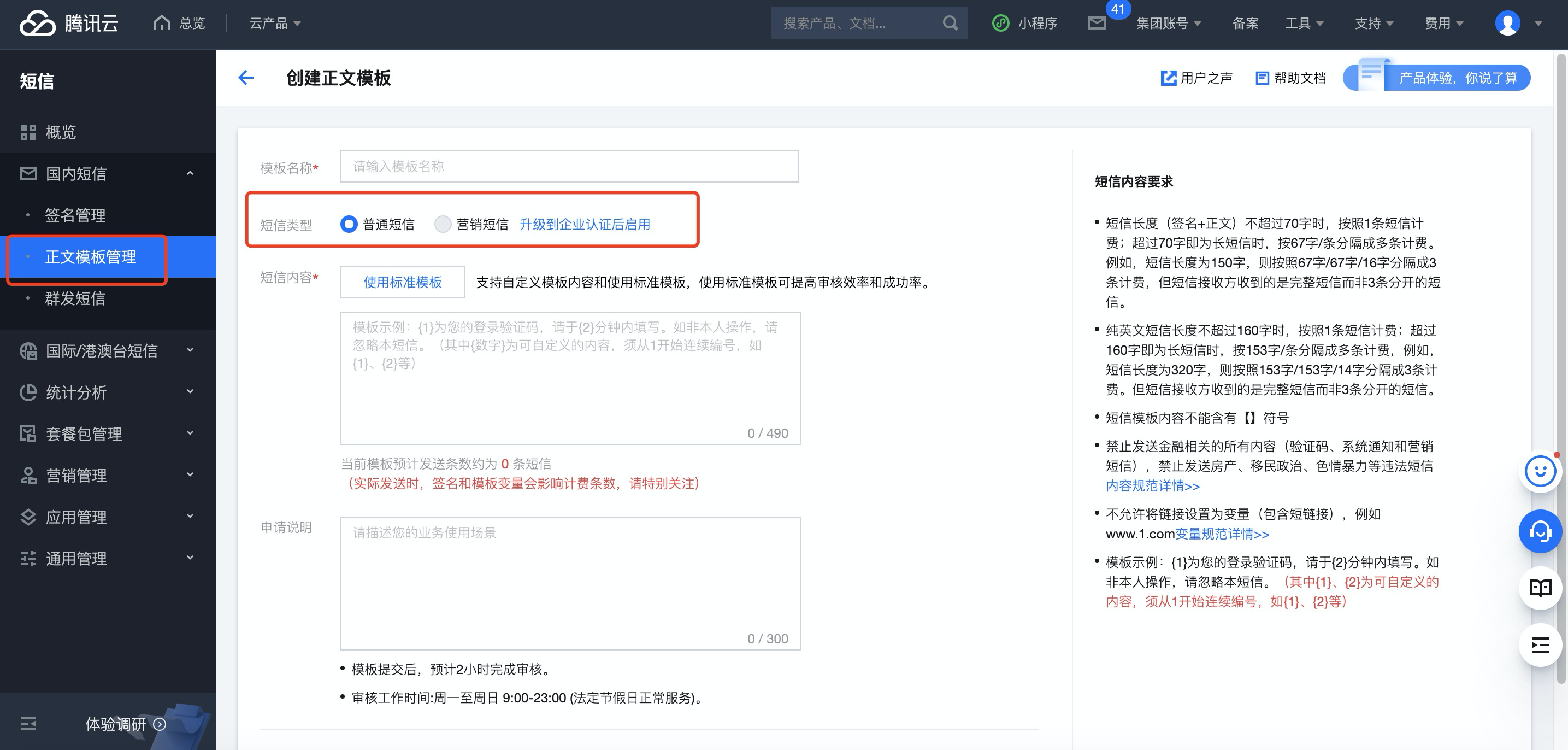Open 备案 in top navigation

click(x=1245, y=23)
